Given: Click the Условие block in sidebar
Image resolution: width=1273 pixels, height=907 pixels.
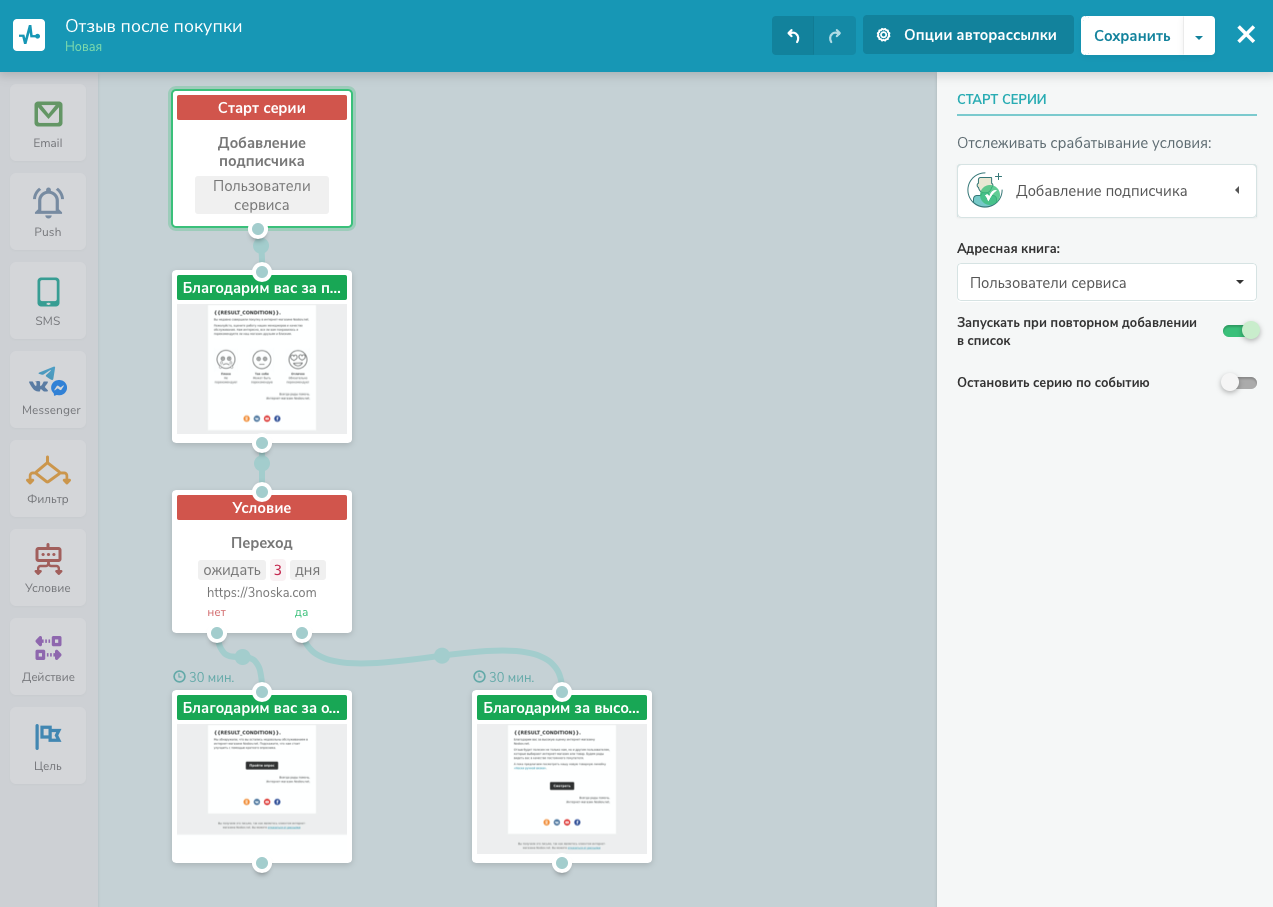Looking at the screenshot, I should coord(48,567).
